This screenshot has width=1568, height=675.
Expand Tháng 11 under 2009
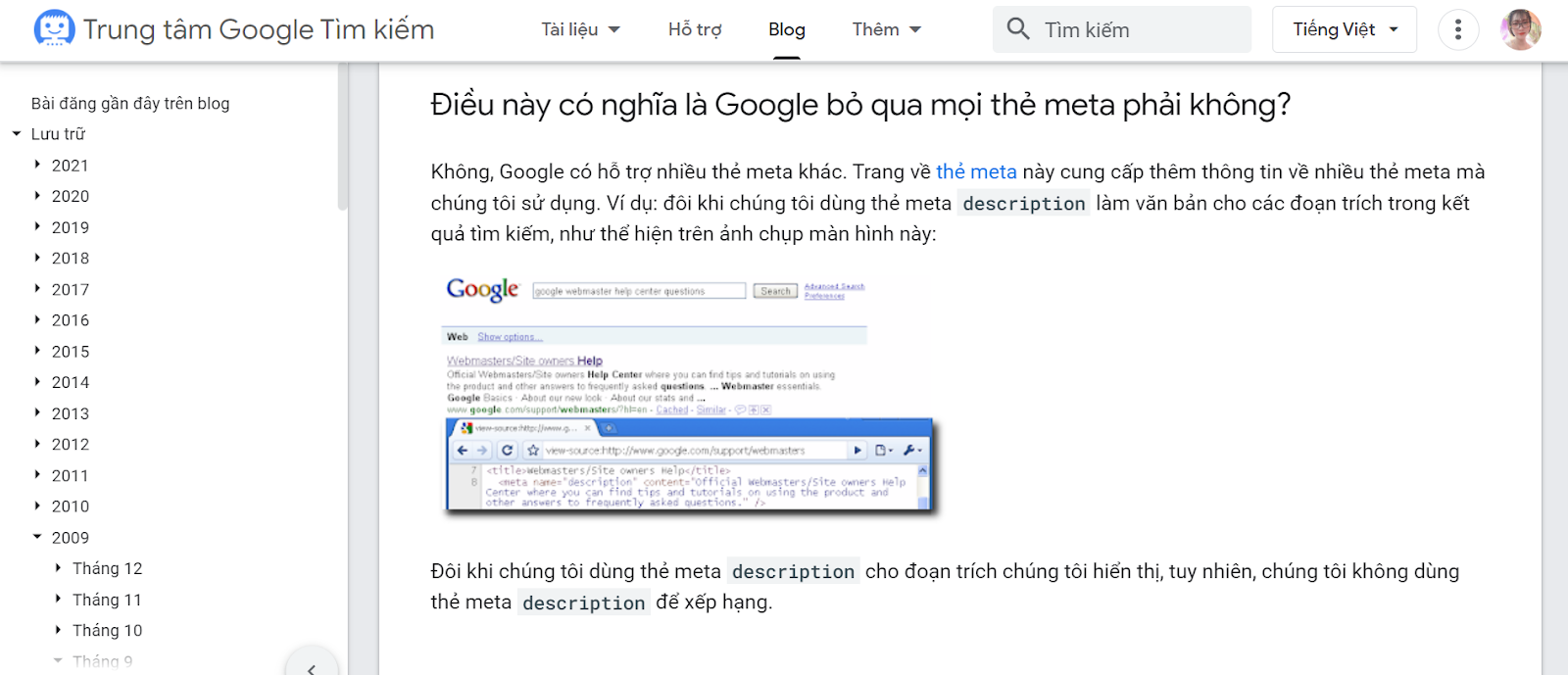coord(58,599)
